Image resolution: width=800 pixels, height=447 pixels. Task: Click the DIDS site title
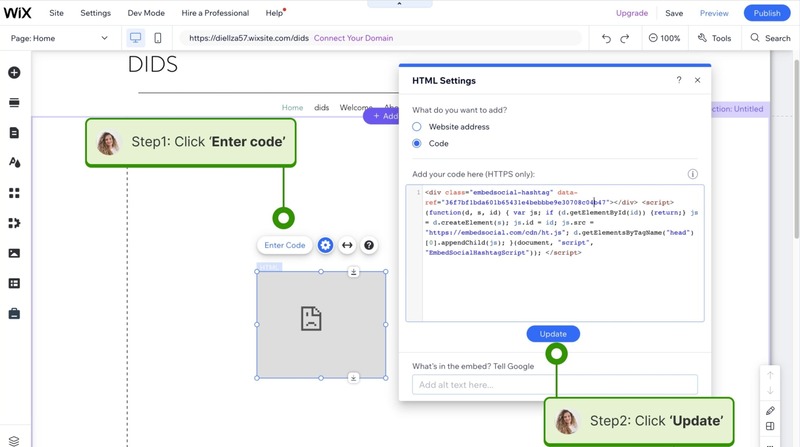click(x=153, y=65)
